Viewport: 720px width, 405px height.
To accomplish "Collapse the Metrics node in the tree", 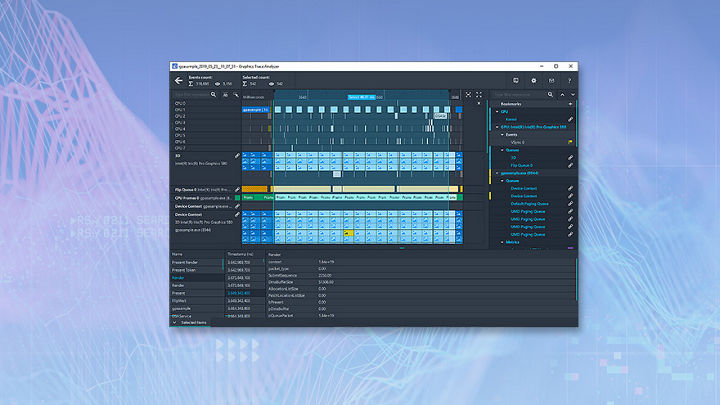I will [502, 242].
